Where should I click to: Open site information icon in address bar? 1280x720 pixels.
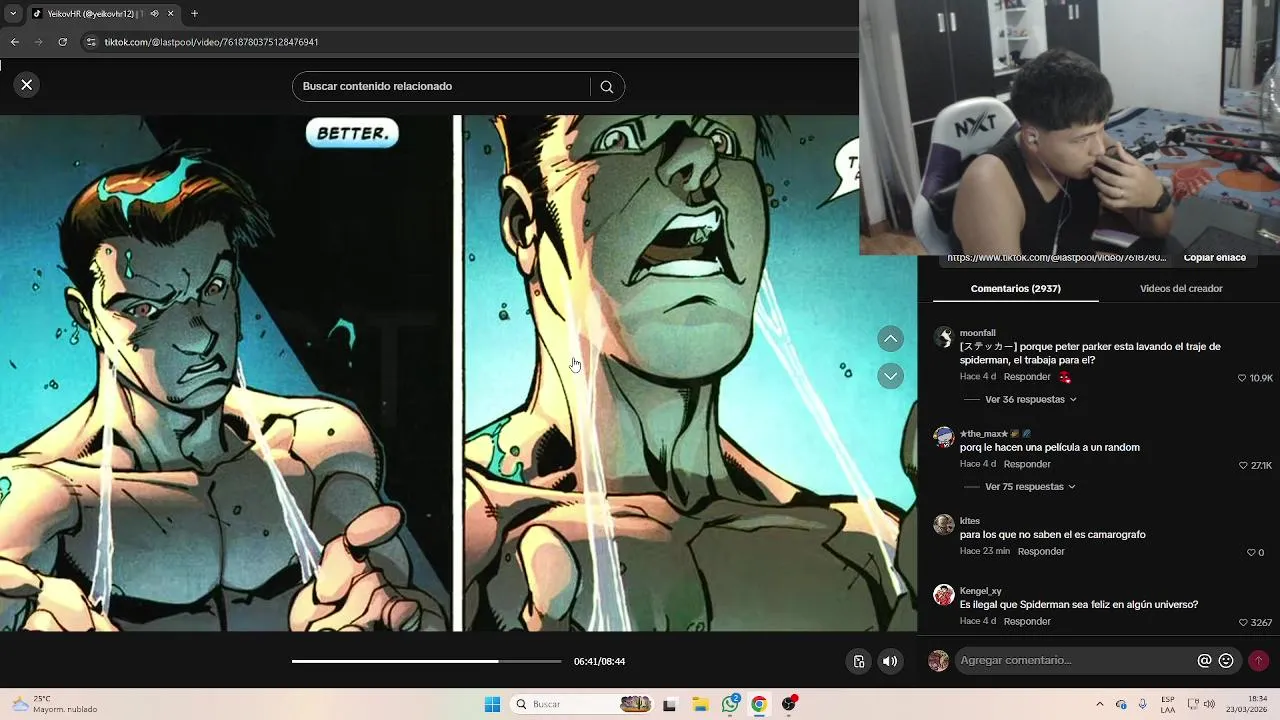click(91, 42)
